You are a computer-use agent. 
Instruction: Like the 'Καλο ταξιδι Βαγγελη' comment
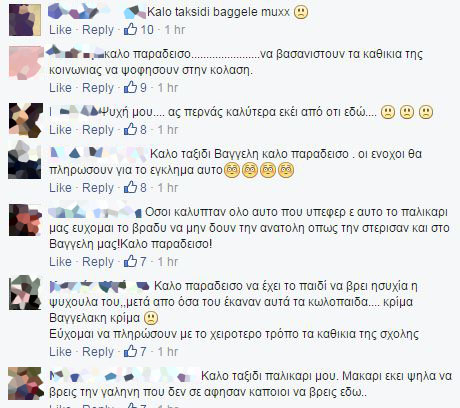60,188
